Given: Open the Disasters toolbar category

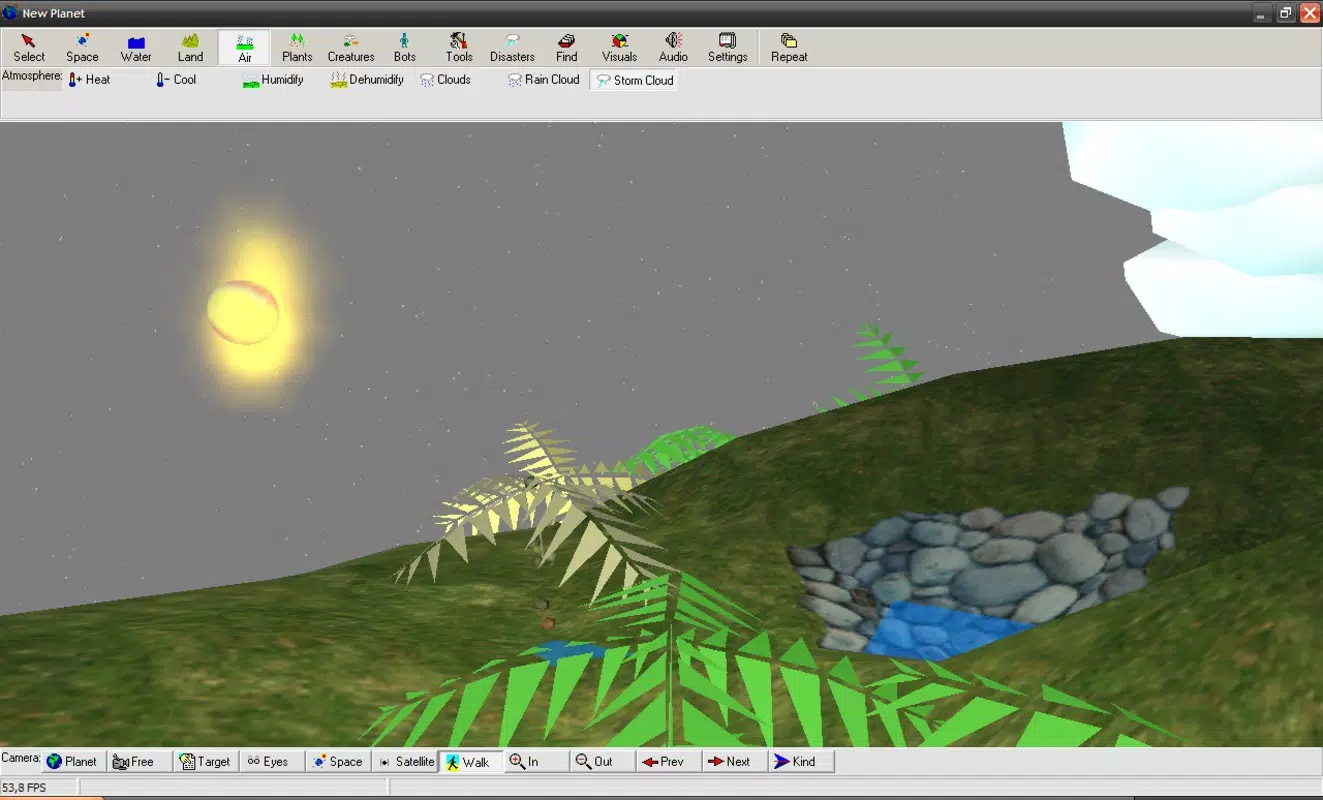Looking at the screenshot, I should pyautogui.click(x=512, y=48).
